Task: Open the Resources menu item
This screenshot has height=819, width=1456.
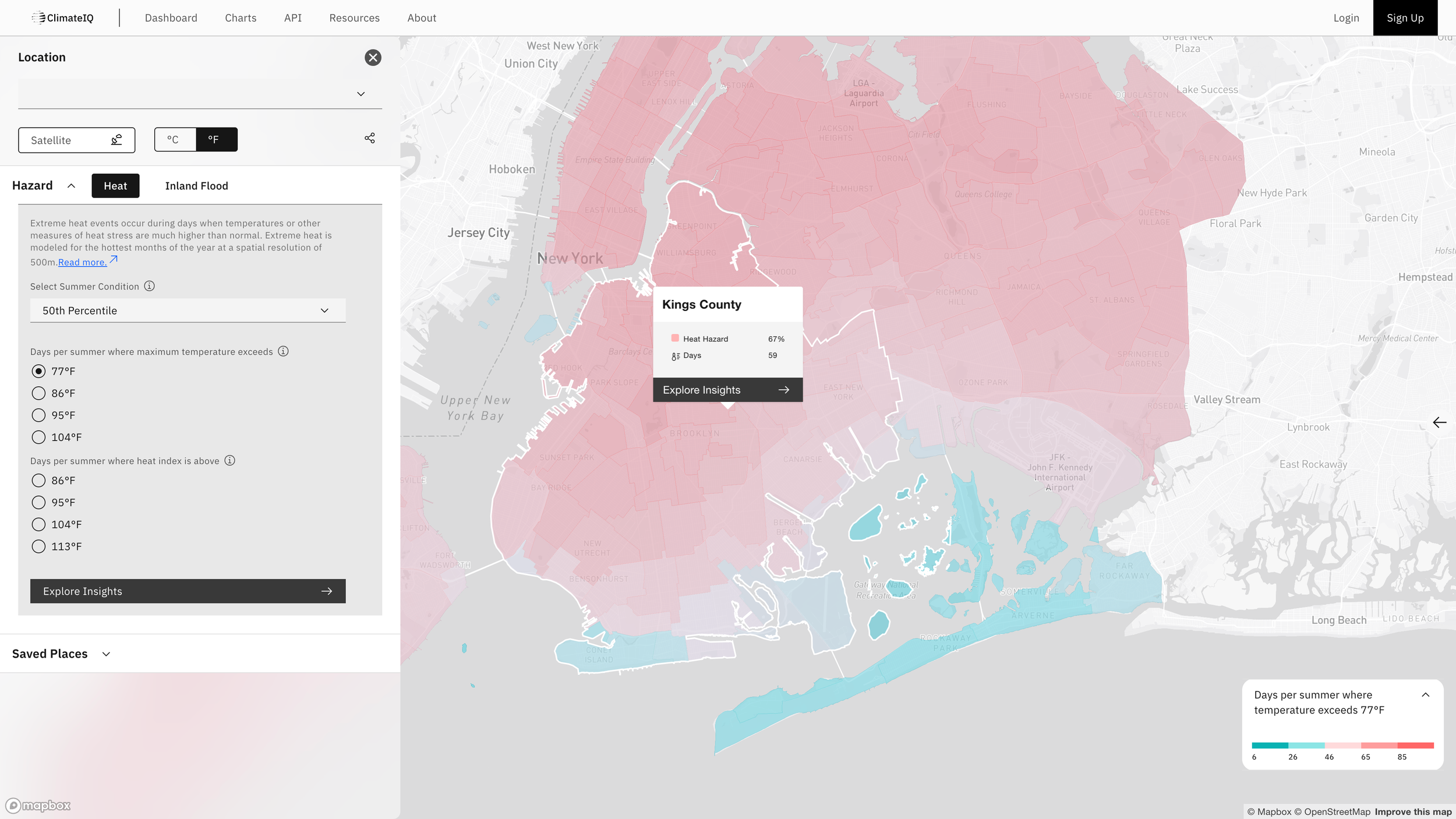Action: pos(354,18)
